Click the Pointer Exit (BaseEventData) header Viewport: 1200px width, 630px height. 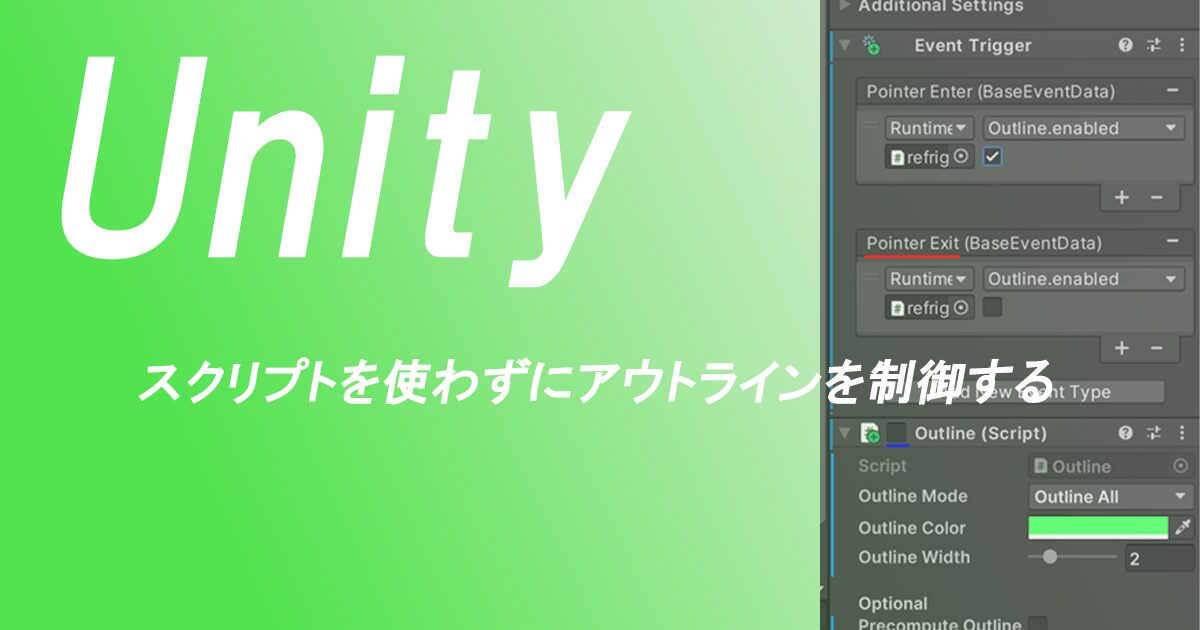pos(984,243)
